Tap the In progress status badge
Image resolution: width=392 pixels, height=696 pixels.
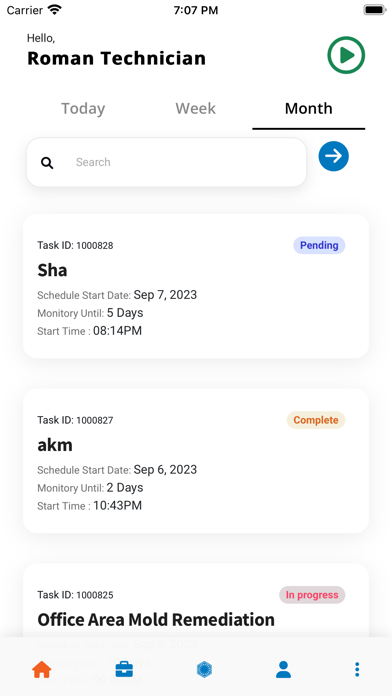(312, 595)
